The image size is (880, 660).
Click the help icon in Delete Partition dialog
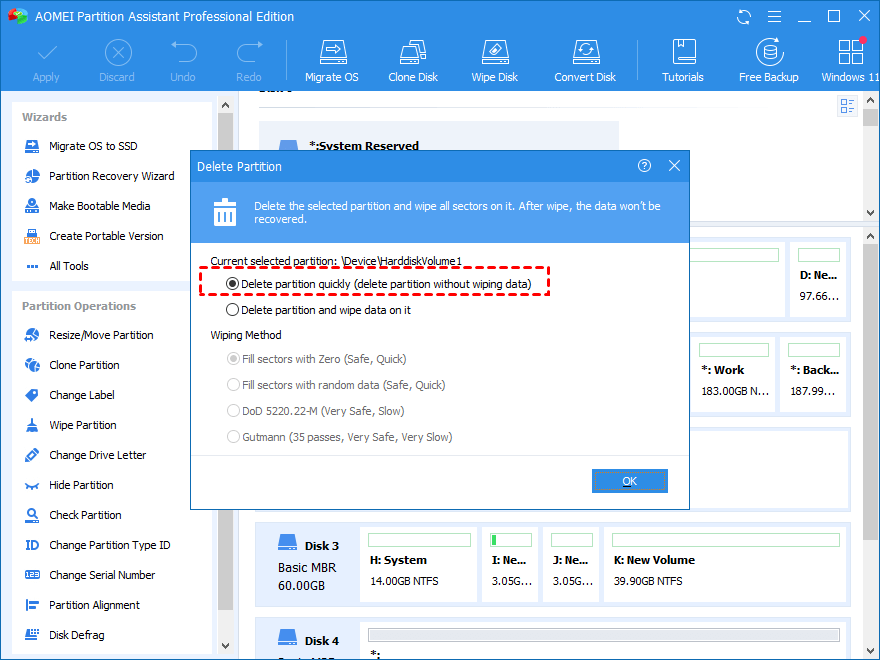click(x=644, y=166)
